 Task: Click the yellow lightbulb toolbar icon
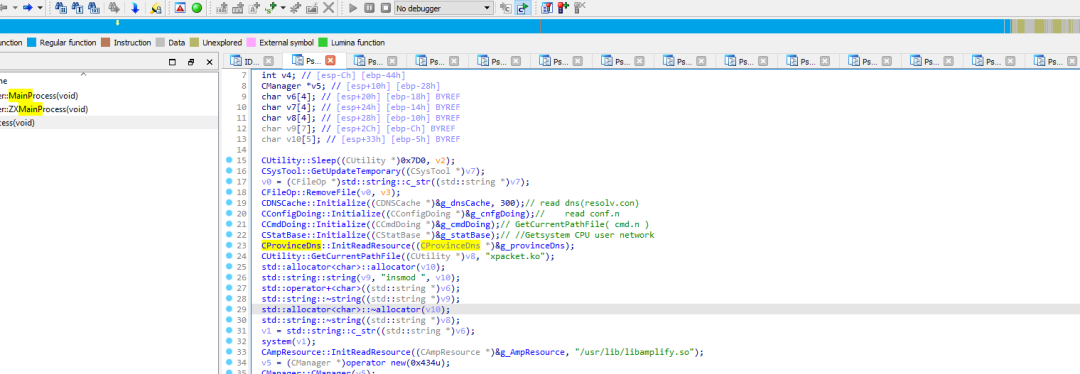click(x=156, y=8)
